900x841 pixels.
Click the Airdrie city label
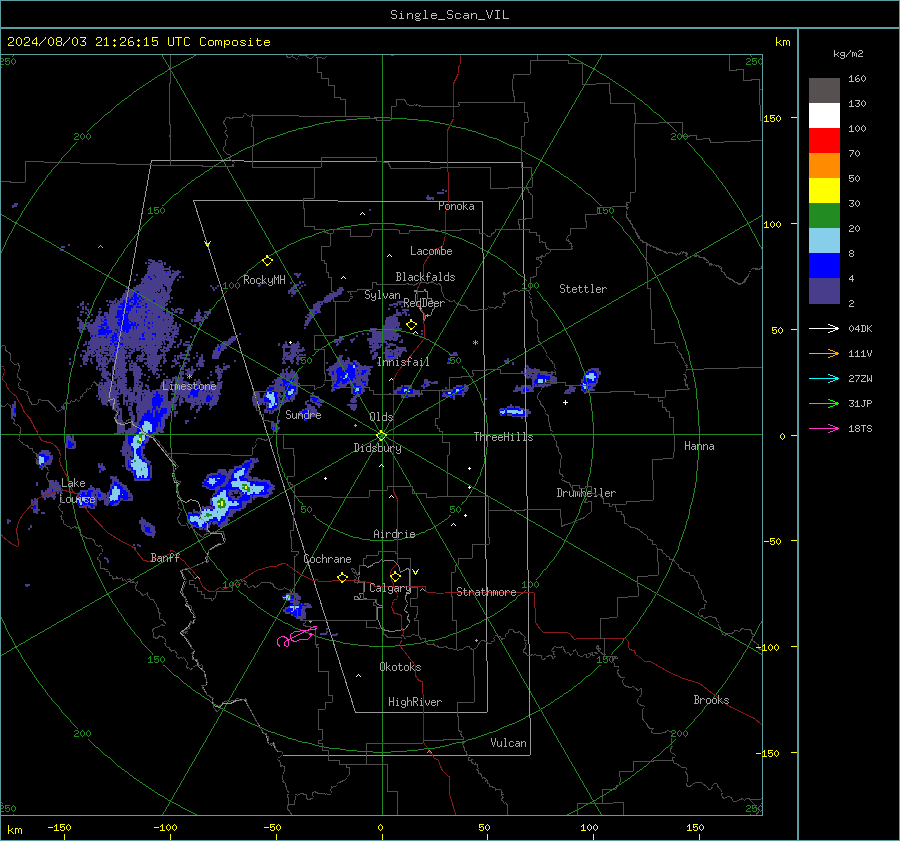click(x=394, y=534)
